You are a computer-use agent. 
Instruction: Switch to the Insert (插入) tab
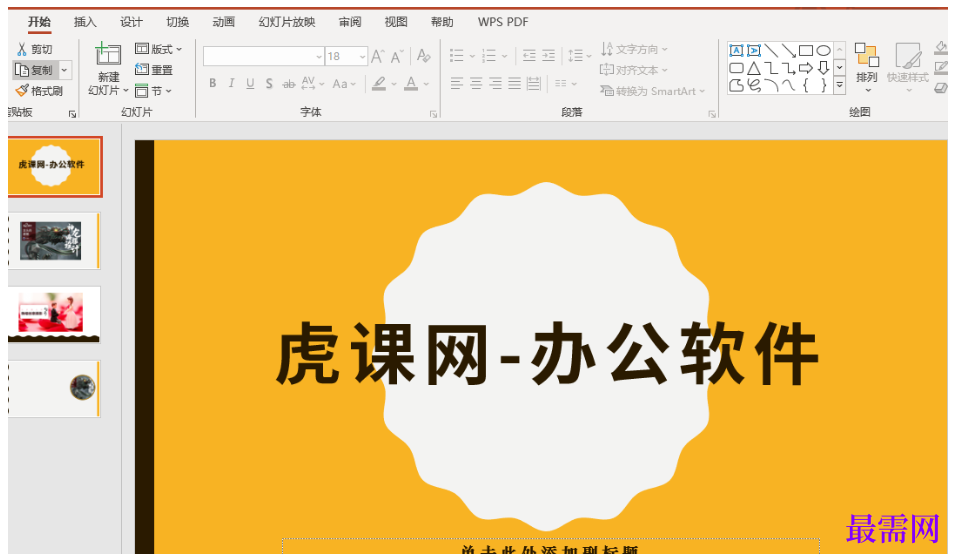[85, 22]
